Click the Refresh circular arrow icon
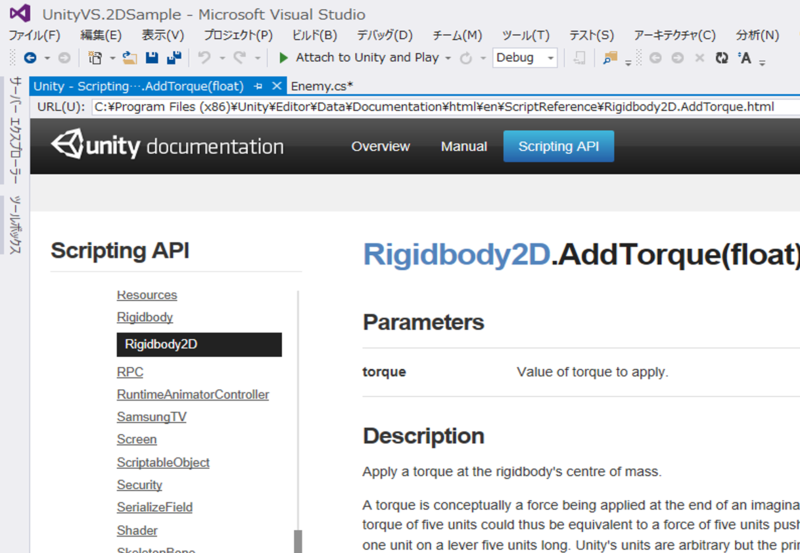Image resolution: width=800 pixels, height=553 pixels. (466, 58)
